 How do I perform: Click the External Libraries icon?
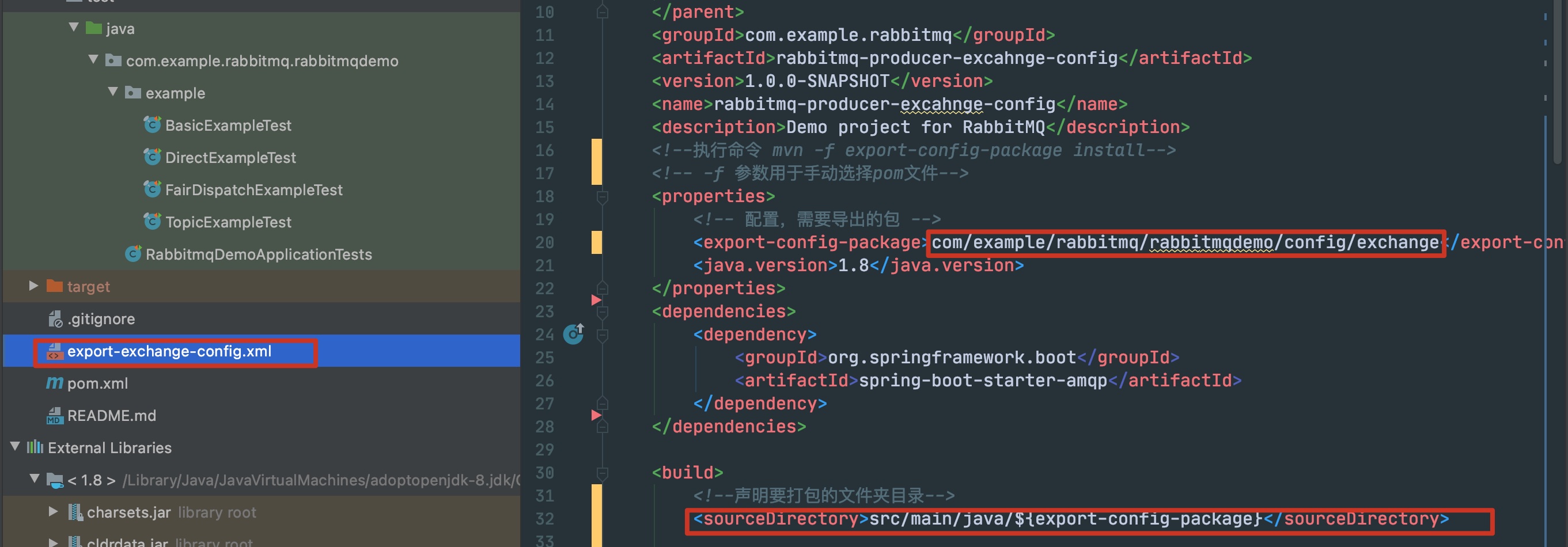(35, 447)
